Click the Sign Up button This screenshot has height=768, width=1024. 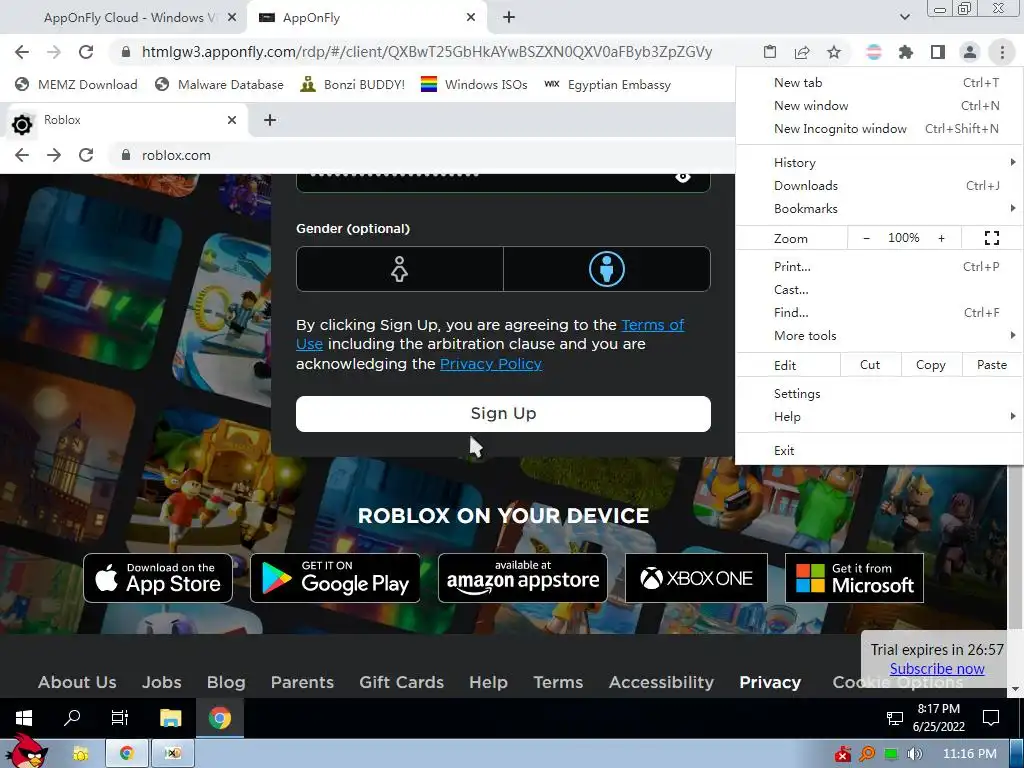tap(503, 414)
